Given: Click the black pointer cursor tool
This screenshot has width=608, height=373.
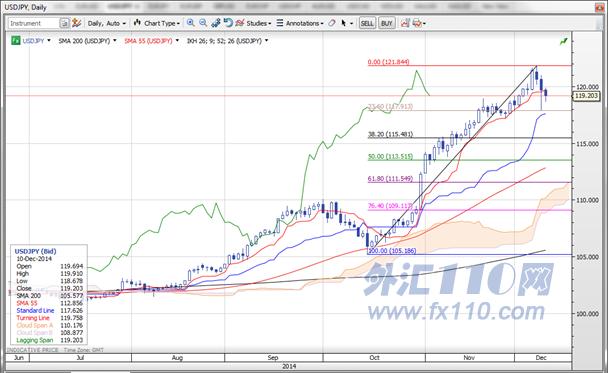Looking at the screenshot, I should click(x=344, y=23).
